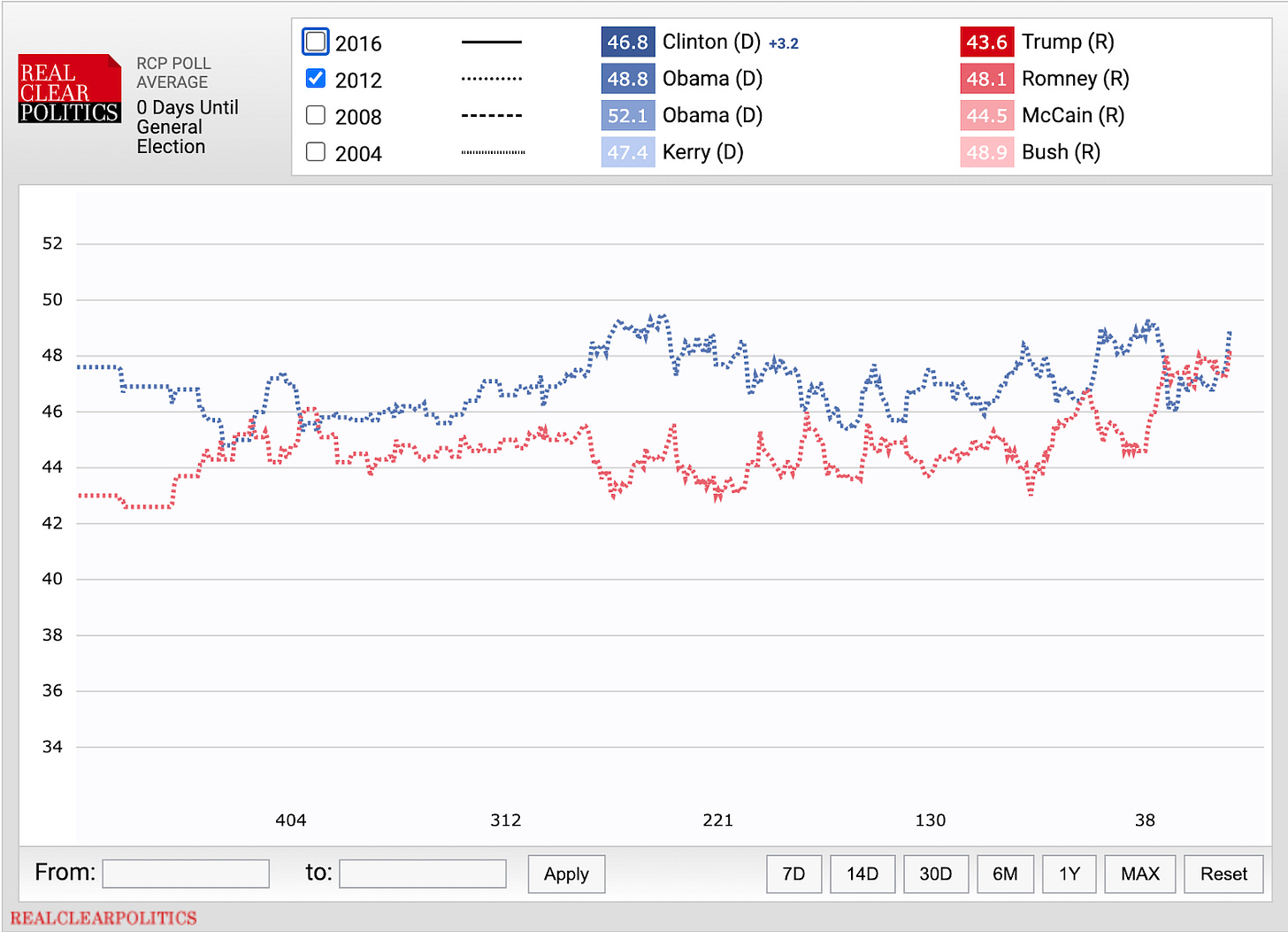Enable the 2016 election checkbox
Screen dimensions: 1288x932
316,42
